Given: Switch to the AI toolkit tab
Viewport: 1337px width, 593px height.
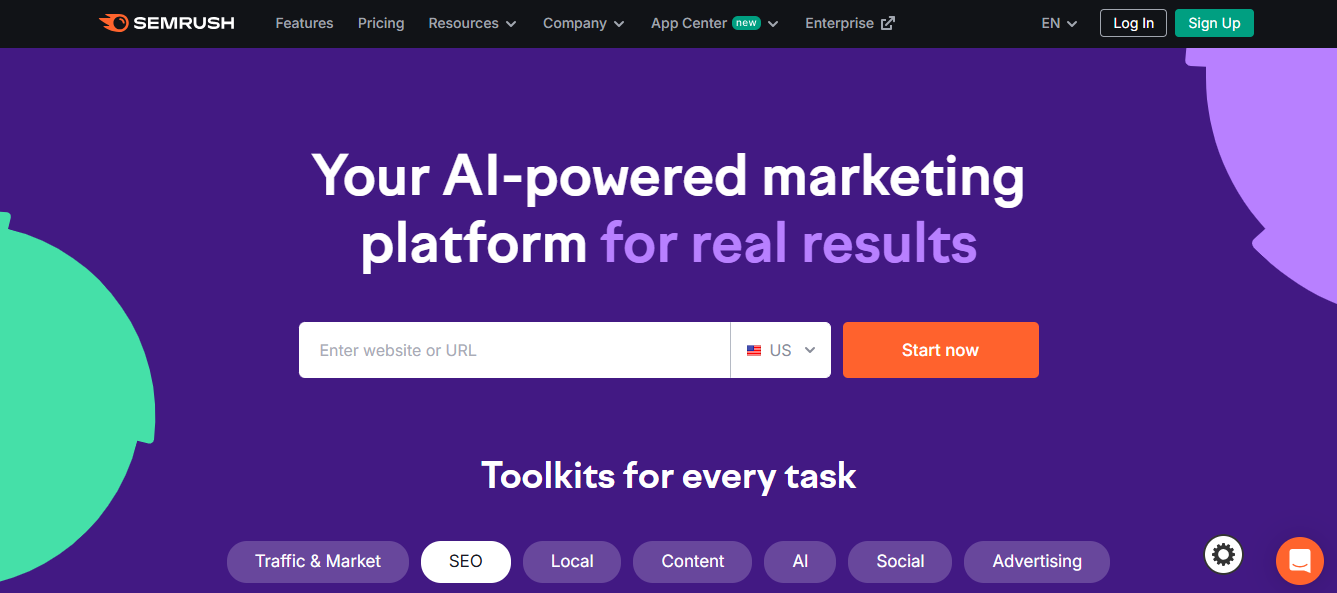Looking at the screenshot, I should click(800, 561).
